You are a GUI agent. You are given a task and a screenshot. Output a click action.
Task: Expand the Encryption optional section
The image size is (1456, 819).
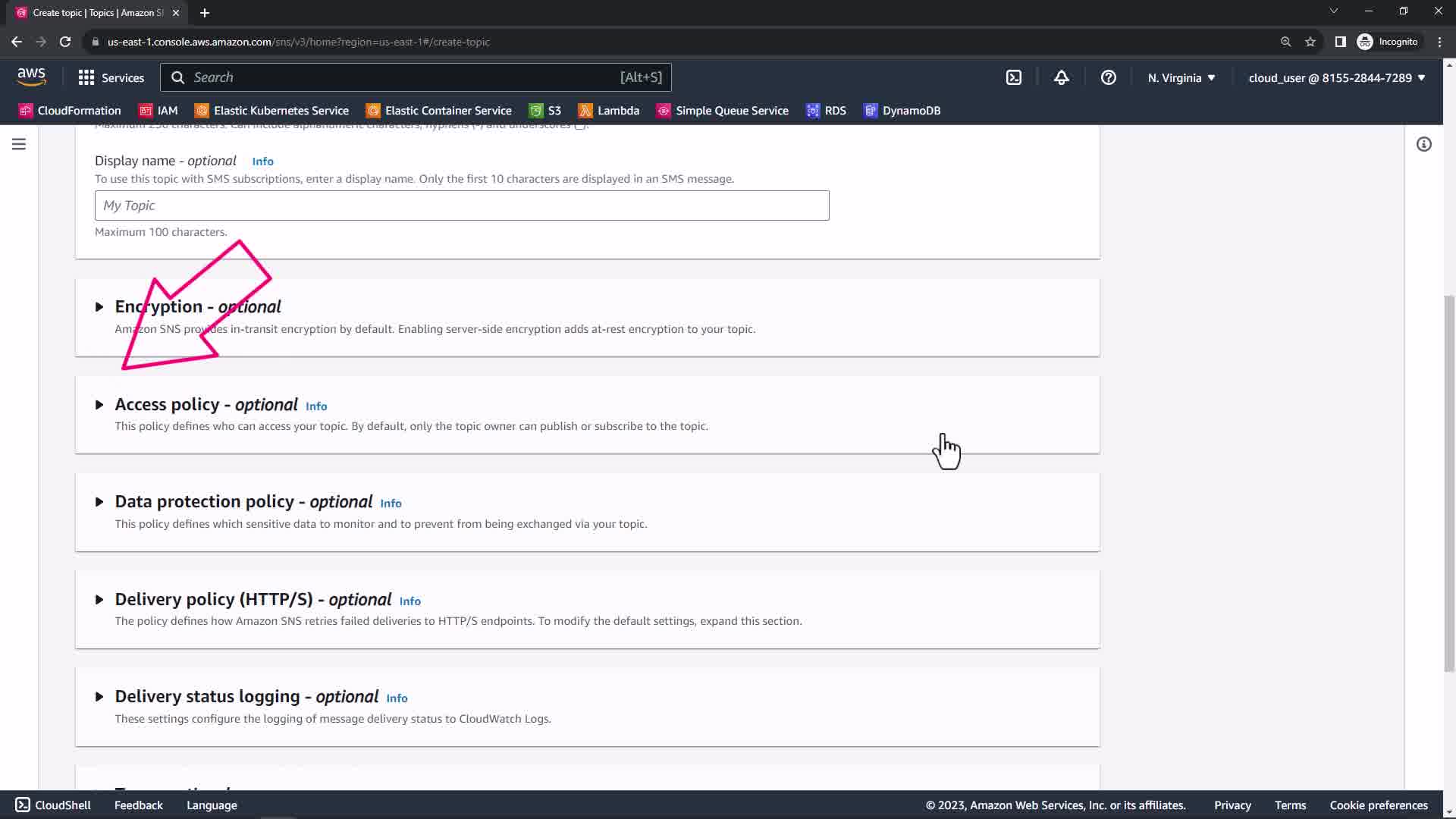pyautogui.click(x=99, y=307)
